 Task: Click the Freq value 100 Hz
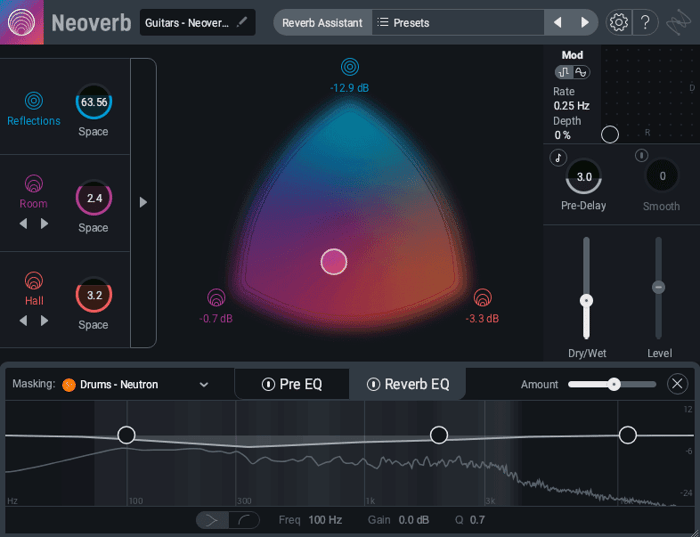click(x=325, y=520)
